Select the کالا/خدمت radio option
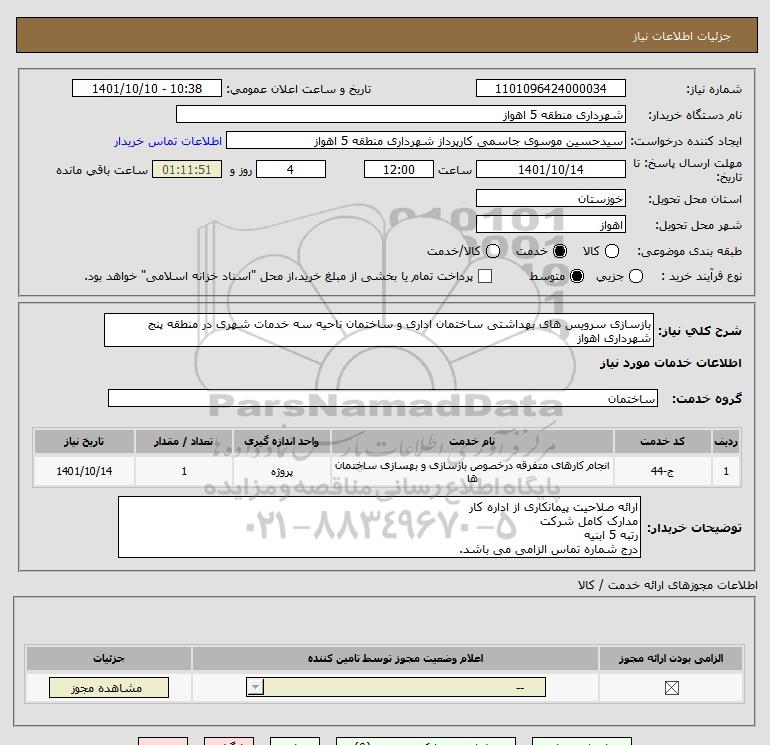The image size is (770, 745). pos(493,251)
